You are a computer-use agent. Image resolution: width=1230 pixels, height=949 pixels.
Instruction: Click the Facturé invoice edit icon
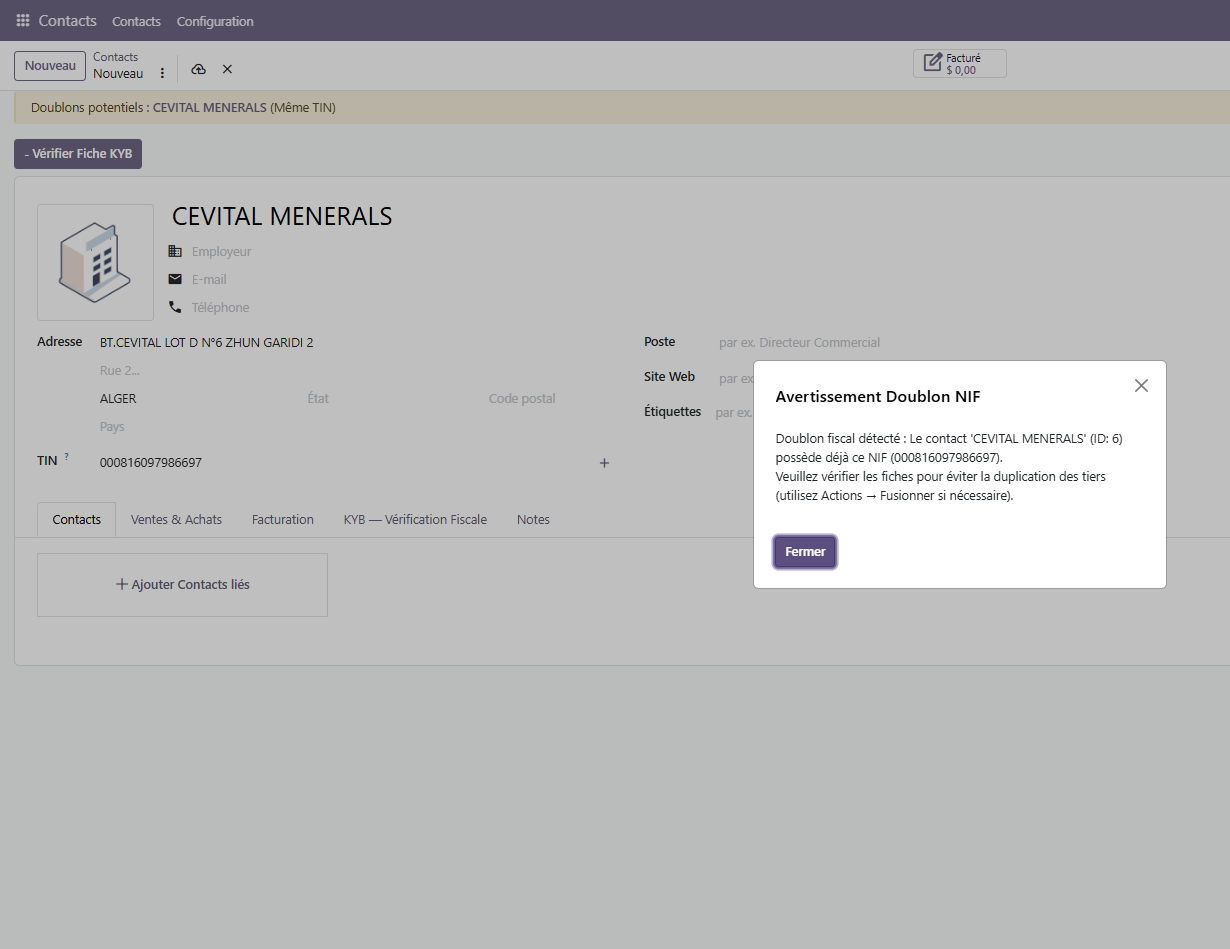tap(932, 63)
